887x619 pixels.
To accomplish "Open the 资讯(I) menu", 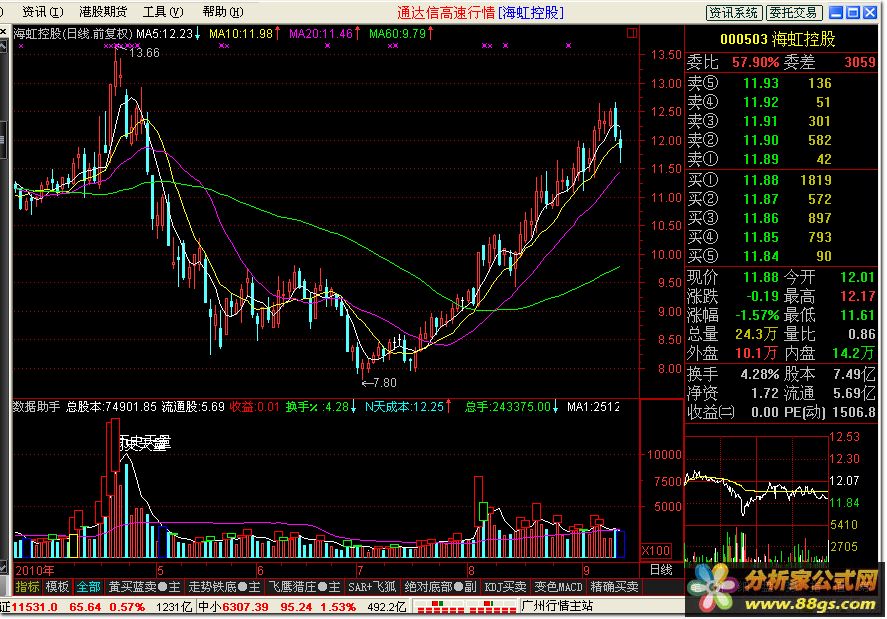I will click(42, 12).
